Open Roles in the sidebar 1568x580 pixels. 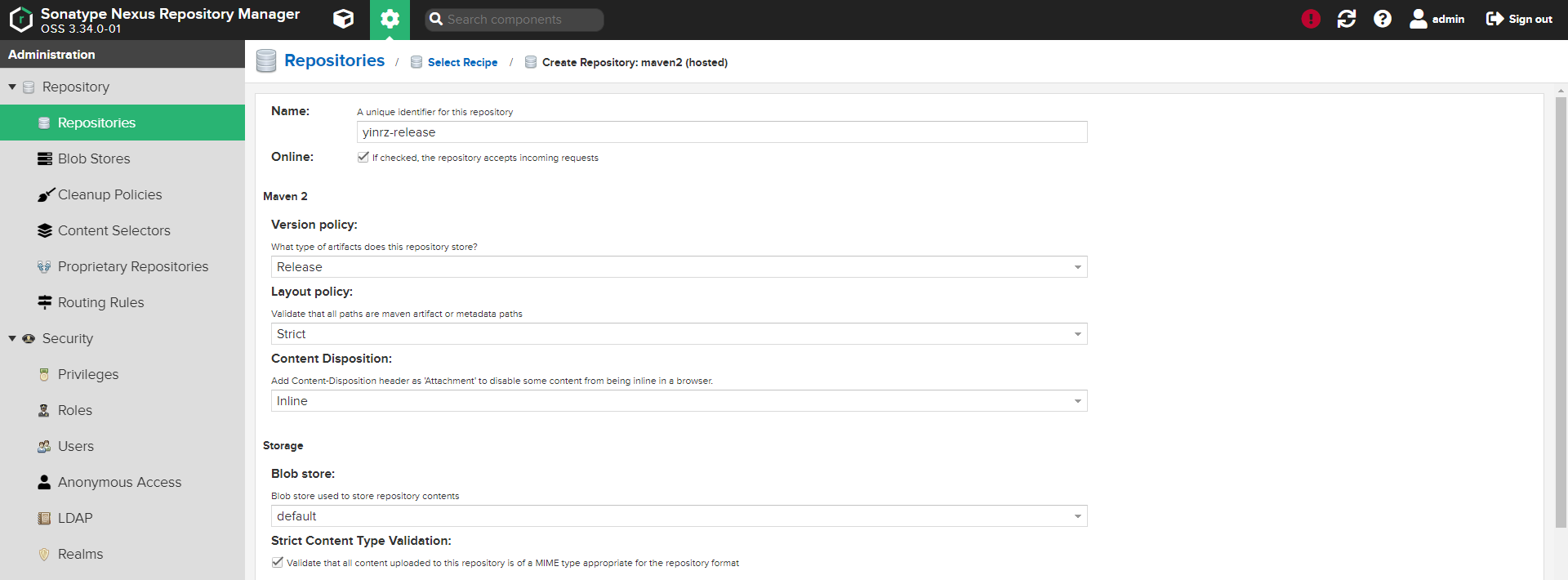[122, 410]
